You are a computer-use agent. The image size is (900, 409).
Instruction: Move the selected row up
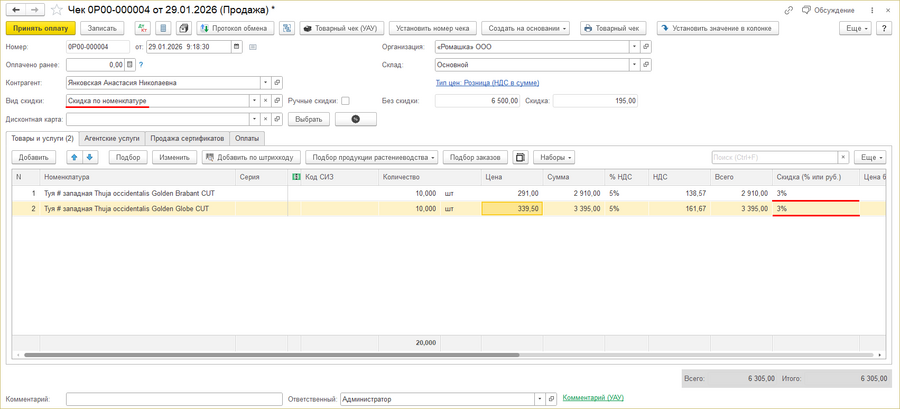pos(75,157)
